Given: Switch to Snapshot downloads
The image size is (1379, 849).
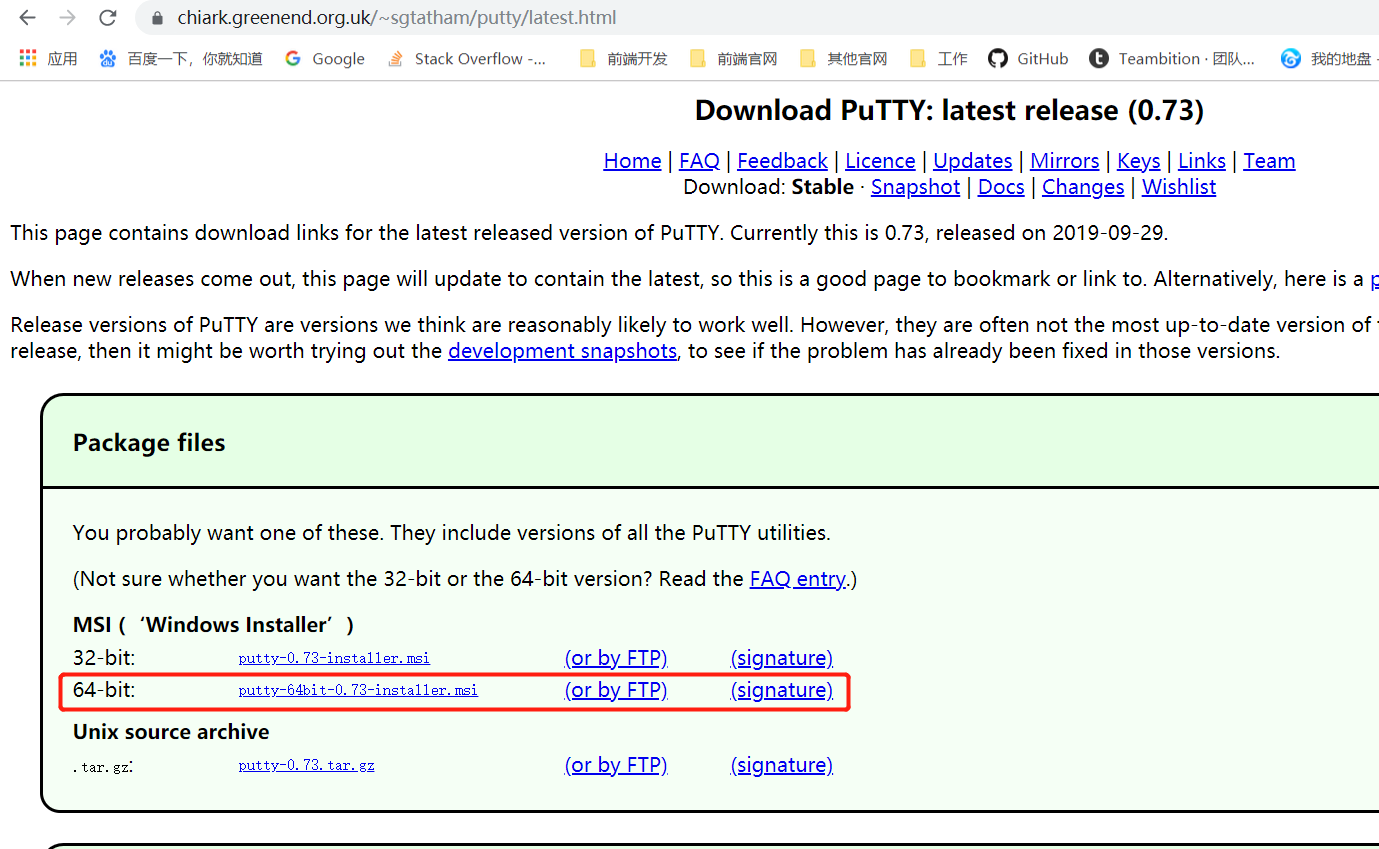Looking at the screenshot, I should (915, 187).
